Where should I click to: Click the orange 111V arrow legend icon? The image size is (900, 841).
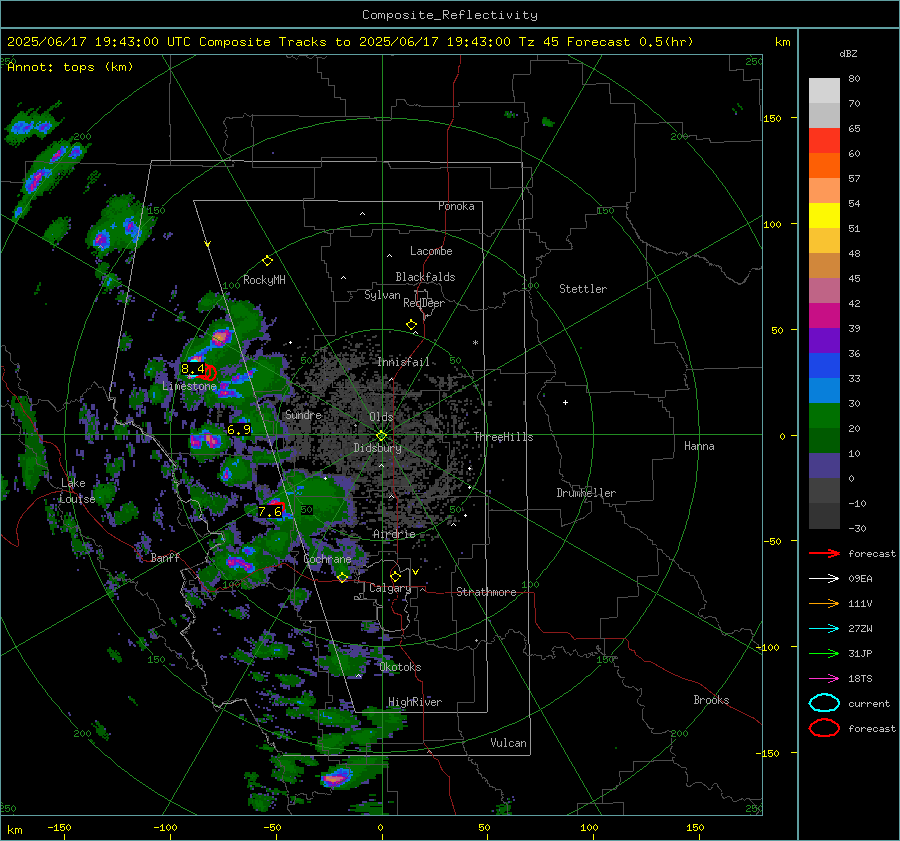pos(824,603)
